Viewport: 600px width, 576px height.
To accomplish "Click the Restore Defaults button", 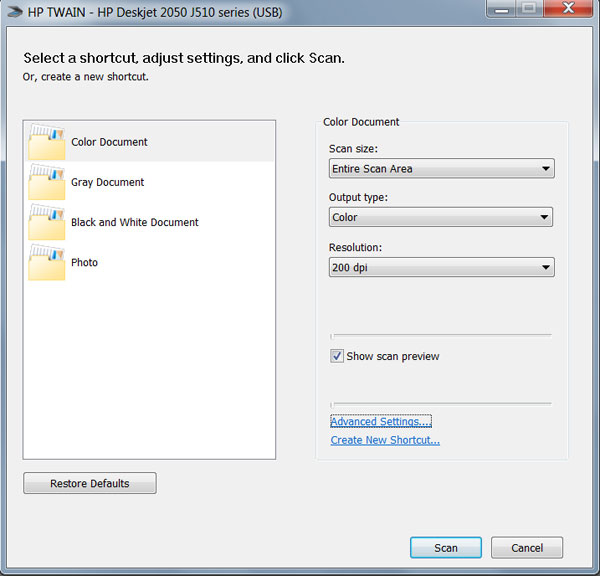I will pos(90,483).
